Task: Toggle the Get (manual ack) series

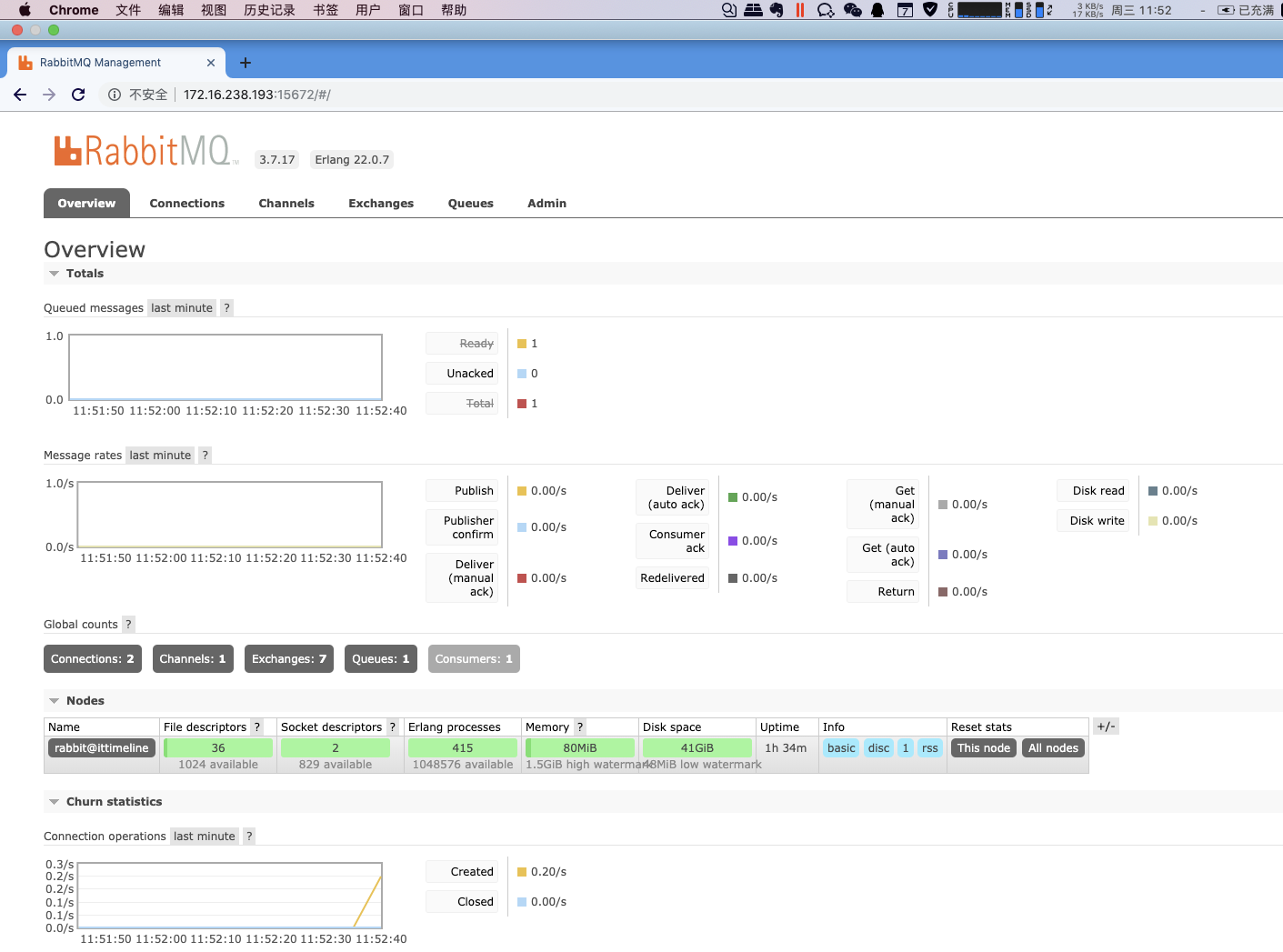Action: pos(883,505)
